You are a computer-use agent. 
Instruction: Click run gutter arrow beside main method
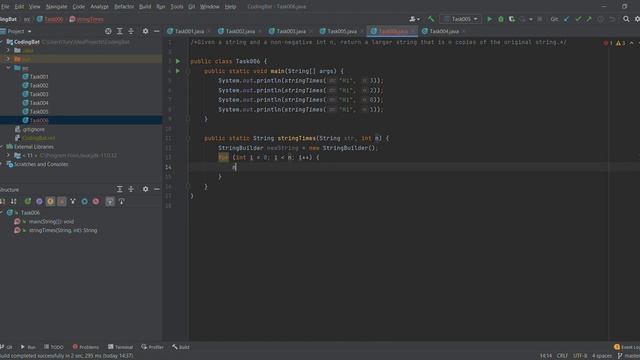(178, 71)
